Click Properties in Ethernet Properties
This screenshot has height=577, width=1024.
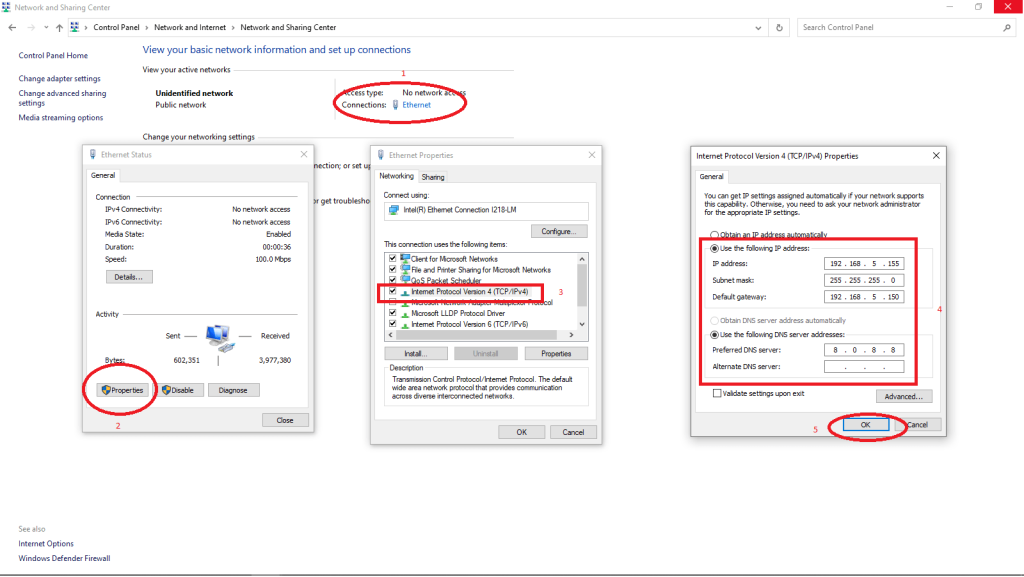[x=556, y=353]
